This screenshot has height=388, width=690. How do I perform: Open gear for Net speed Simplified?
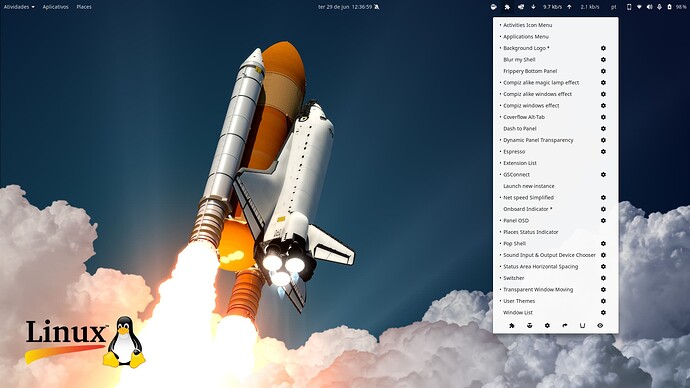(603, 198)
